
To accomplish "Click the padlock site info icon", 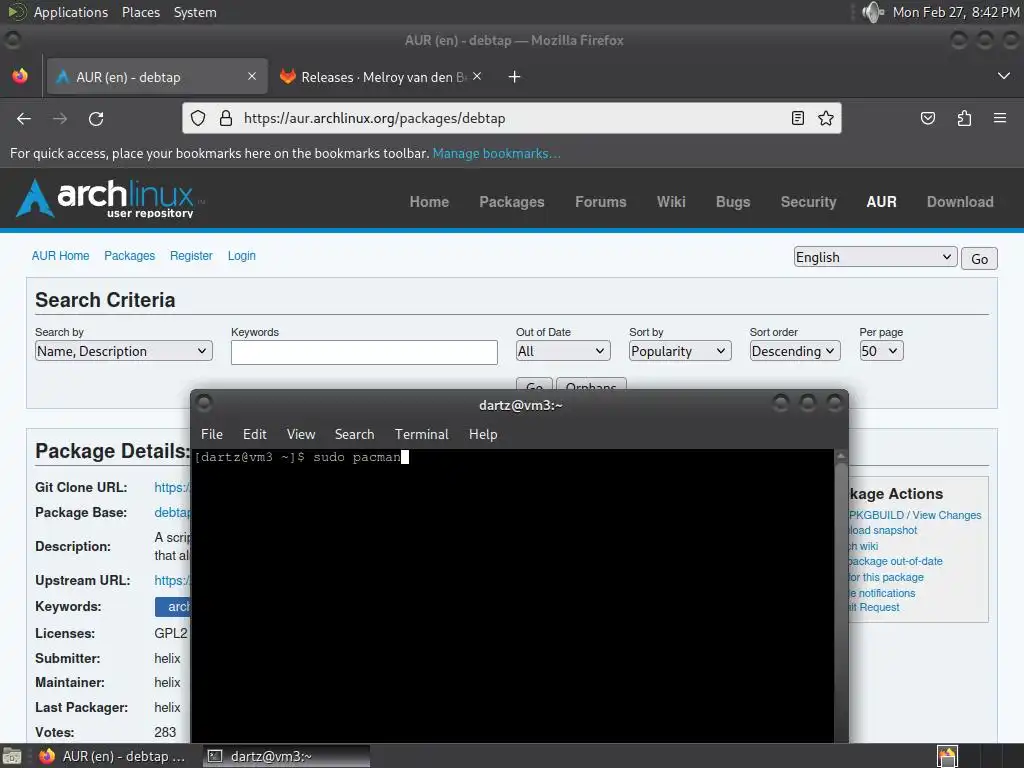I will (x=226, y=118).
